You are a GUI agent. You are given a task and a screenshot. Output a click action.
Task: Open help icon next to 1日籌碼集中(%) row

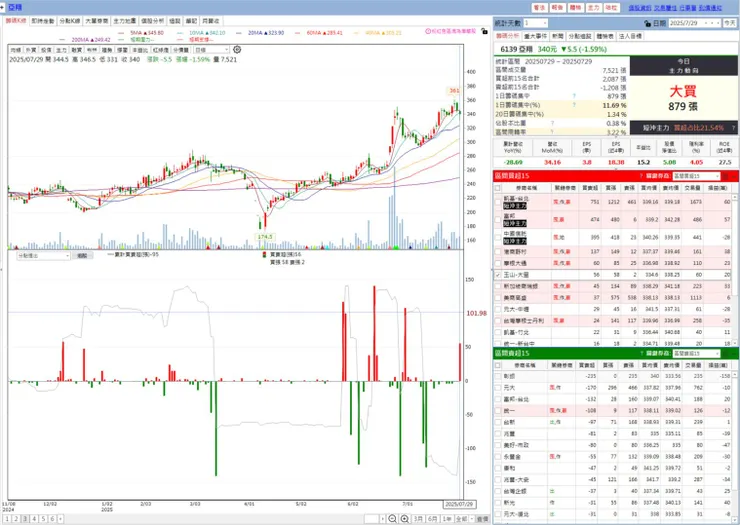click(574, 105)
